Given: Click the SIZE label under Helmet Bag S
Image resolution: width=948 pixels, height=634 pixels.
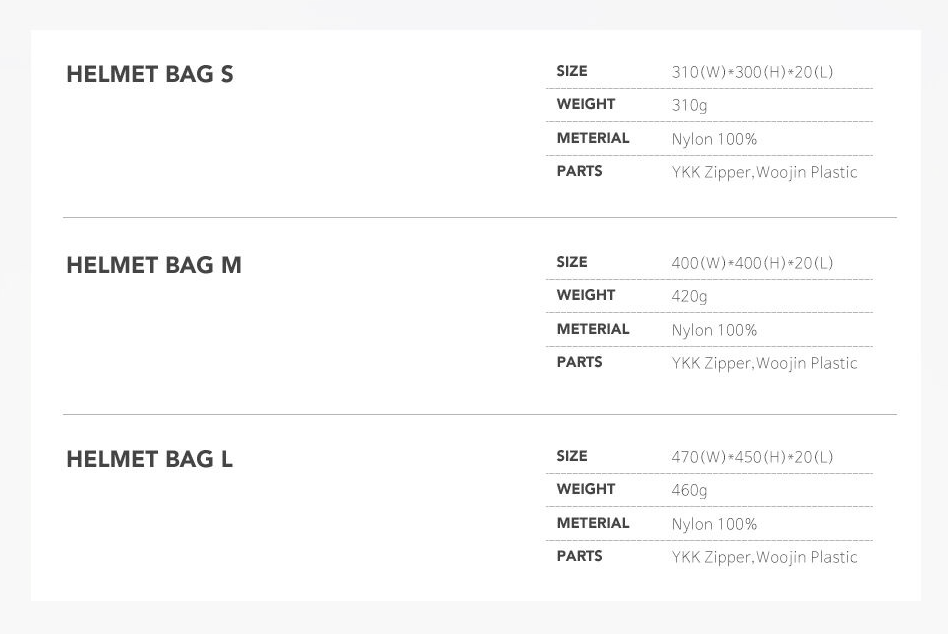Looking at the screenshot, I should click(x=572, y=71).
